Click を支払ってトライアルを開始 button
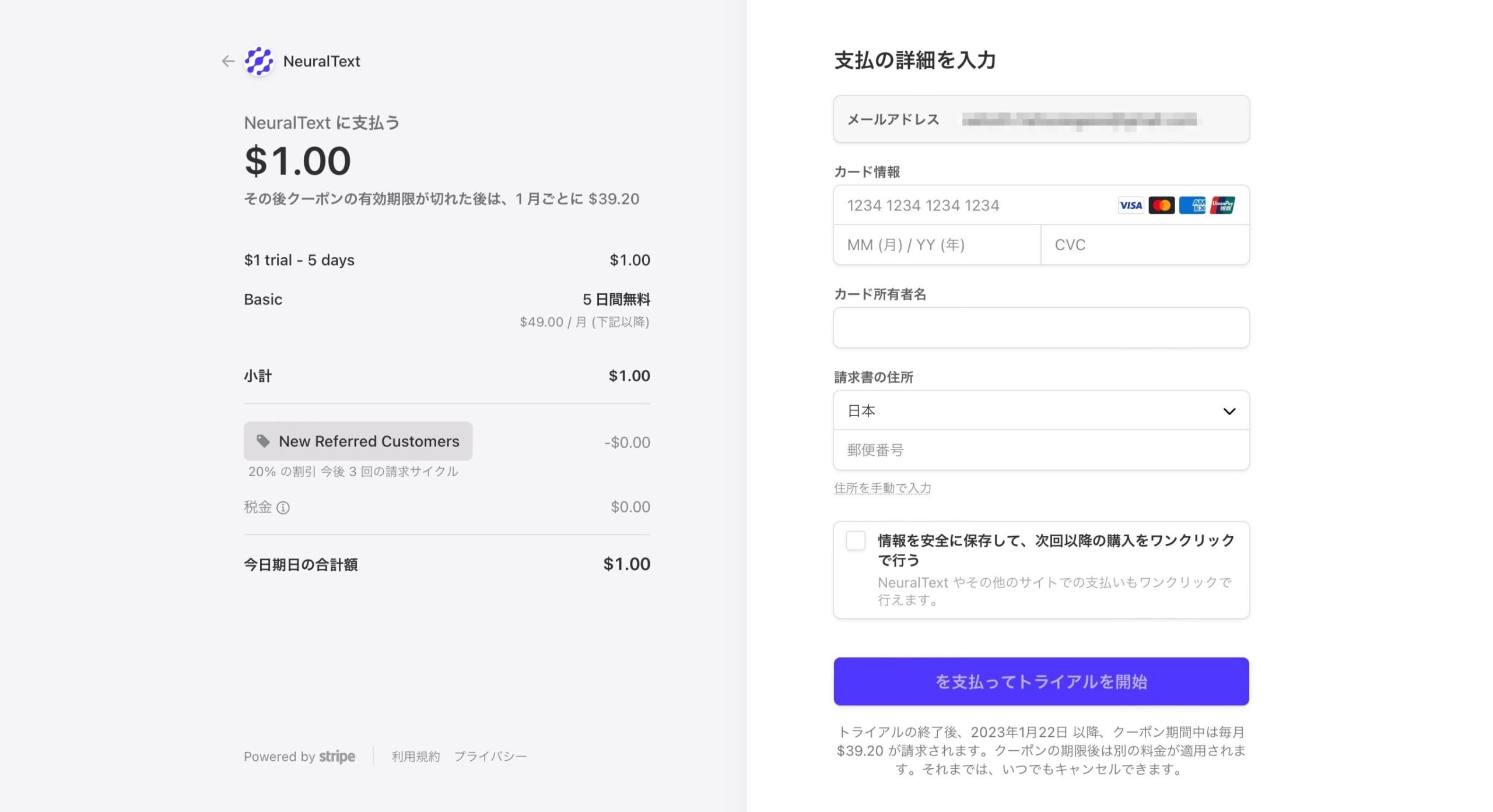Screen dimensions: 1493x812 click(x=1042, y=681)
